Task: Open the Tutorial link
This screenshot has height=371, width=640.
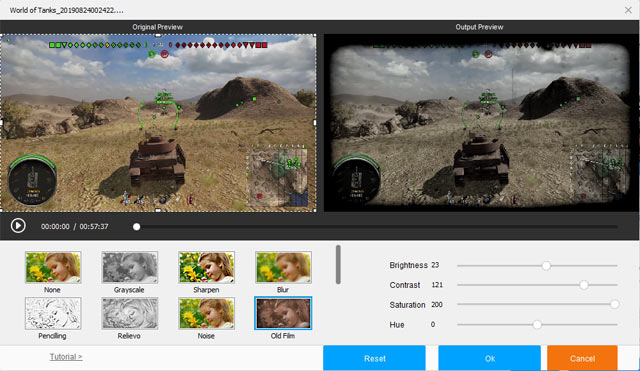Action: pyautogui.click(x=66, y=357)
